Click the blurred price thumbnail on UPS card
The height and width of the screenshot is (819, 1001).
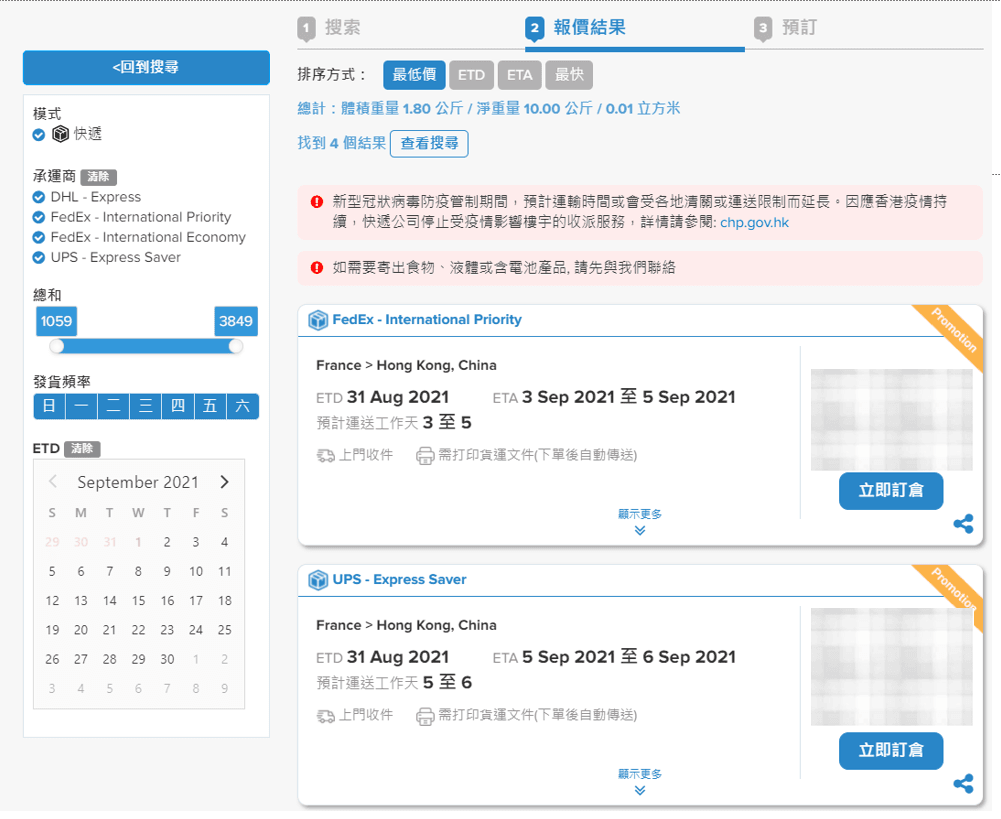click(x=891, y=667)
